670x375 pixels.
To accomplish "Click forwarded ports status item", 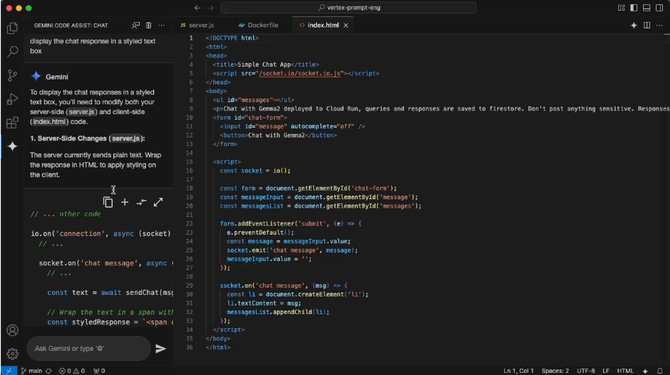I will [99, 371].
